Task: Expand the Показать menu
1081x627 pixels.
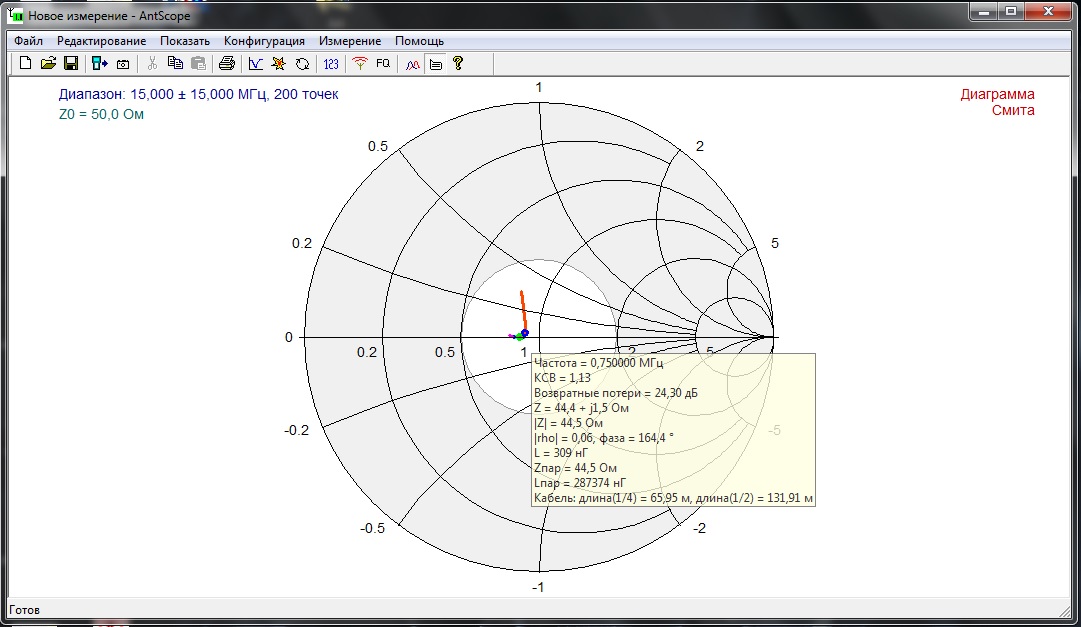Action: pyautogui.click(x=185, y=41)
